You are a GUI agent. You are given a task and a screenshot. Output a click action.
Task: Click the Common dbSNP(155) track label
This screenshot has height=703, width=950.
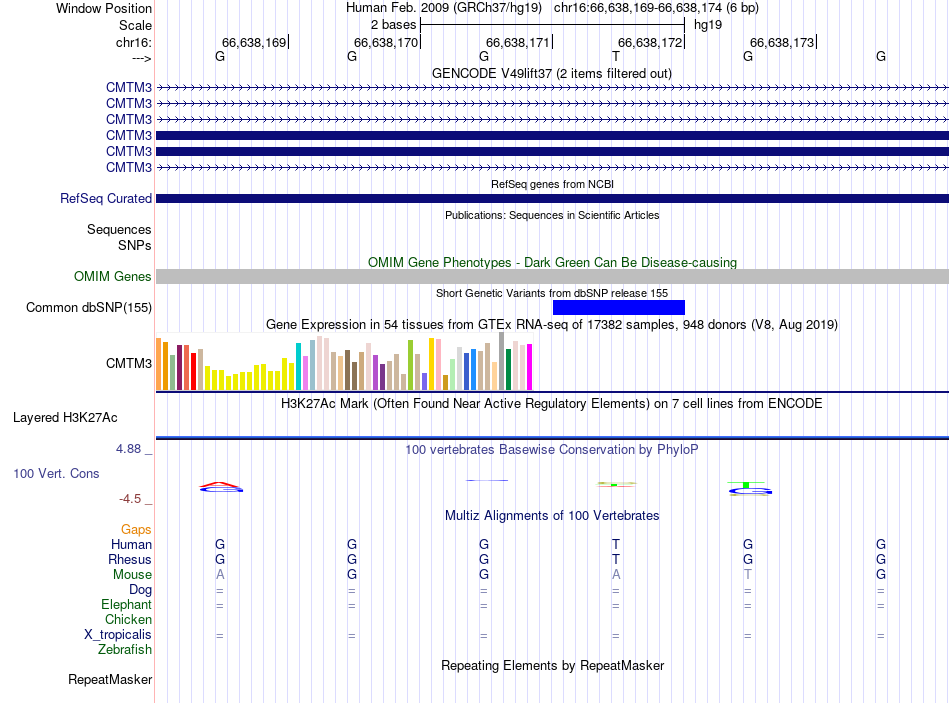(88, 307)
